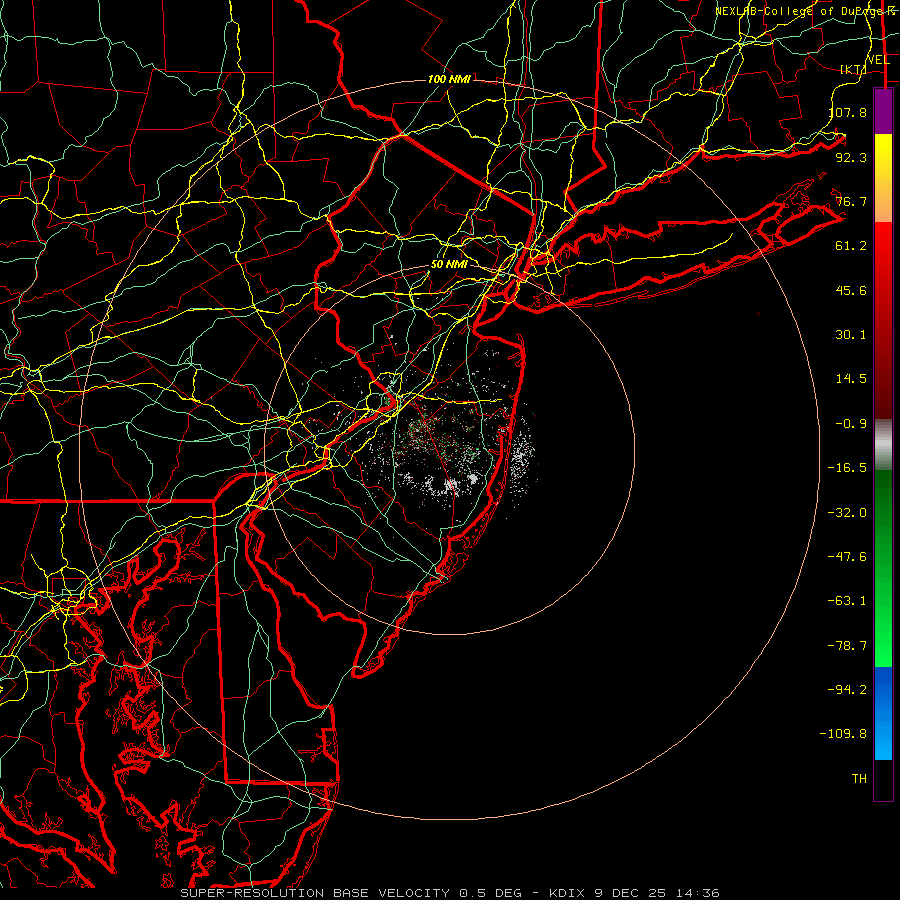Click the "[KT]" units label
This screenshot has height=900, width=900.
click(x=854, y=69)
